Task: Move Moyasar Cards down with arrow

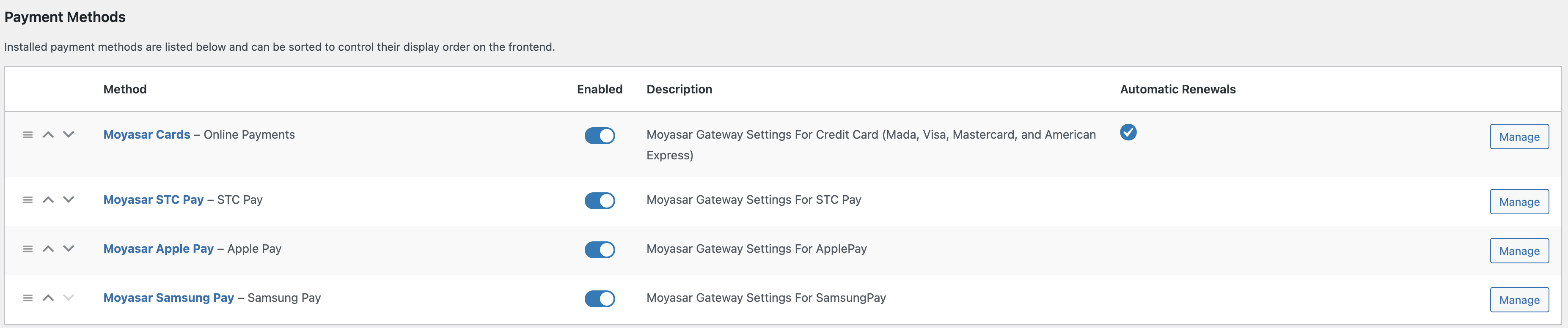Action: 69,134
